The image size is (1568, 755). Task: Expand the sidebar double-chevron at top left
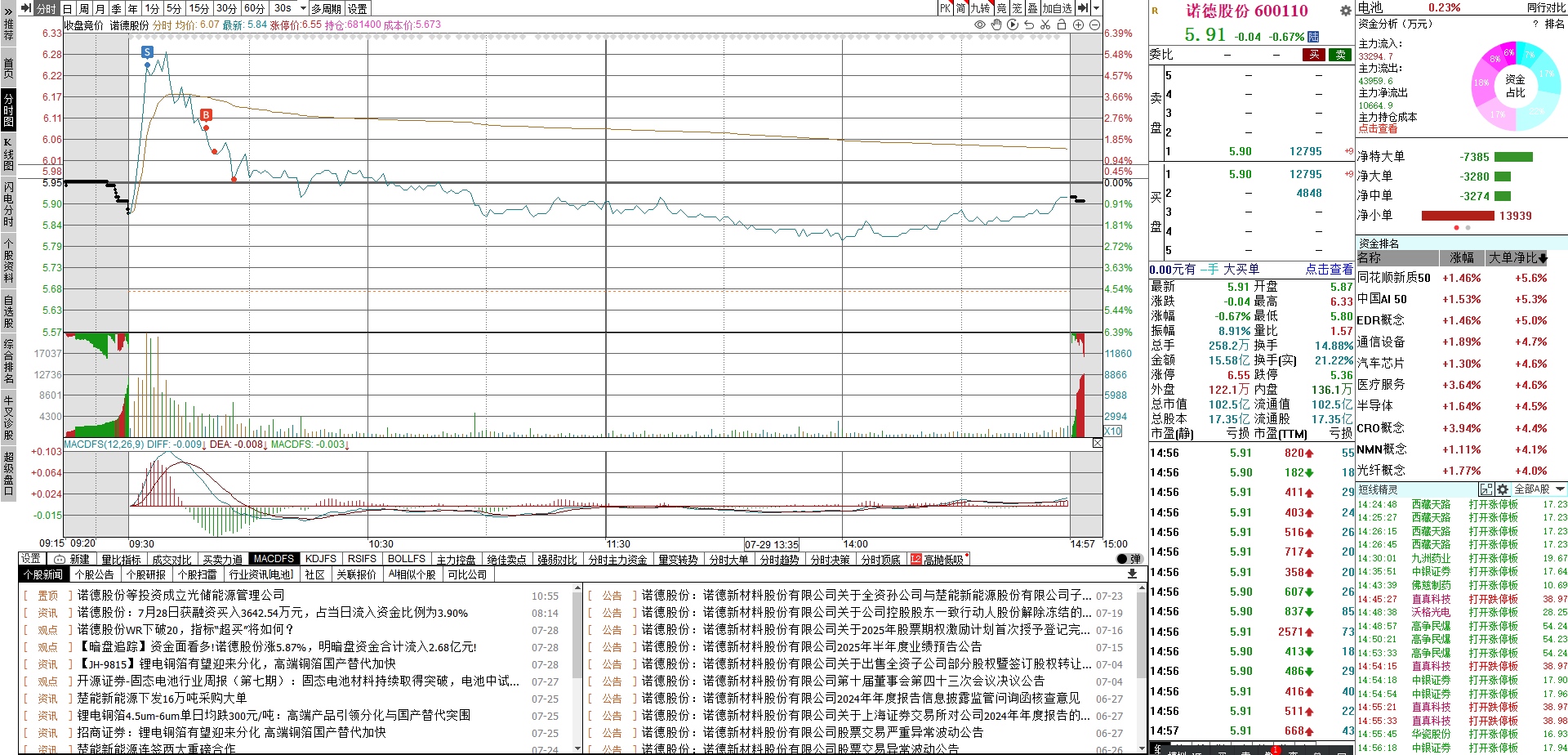[8, 10]
